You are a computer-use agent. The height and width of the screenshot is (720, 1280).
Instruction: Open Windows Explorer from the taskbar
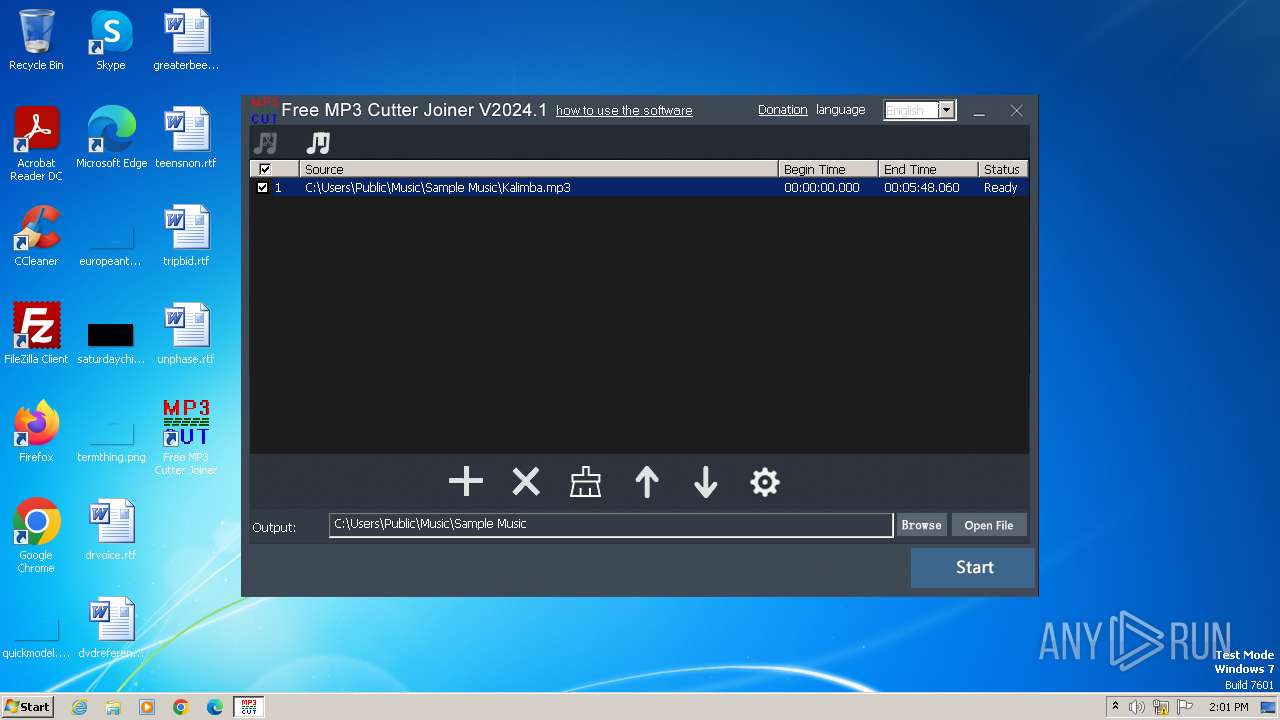click(113, 707)
